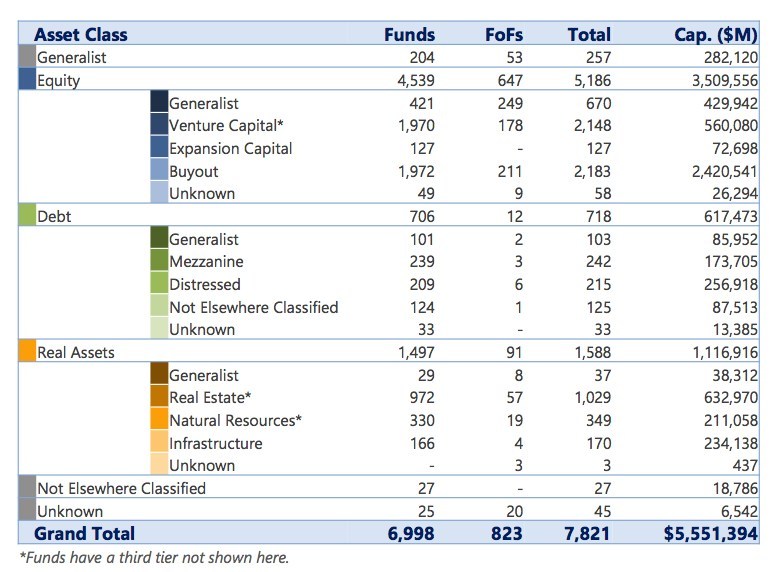The image size is (784, 572).
Task: Select the Buyout cap value 2,420,541
Action: click(716, 171)
